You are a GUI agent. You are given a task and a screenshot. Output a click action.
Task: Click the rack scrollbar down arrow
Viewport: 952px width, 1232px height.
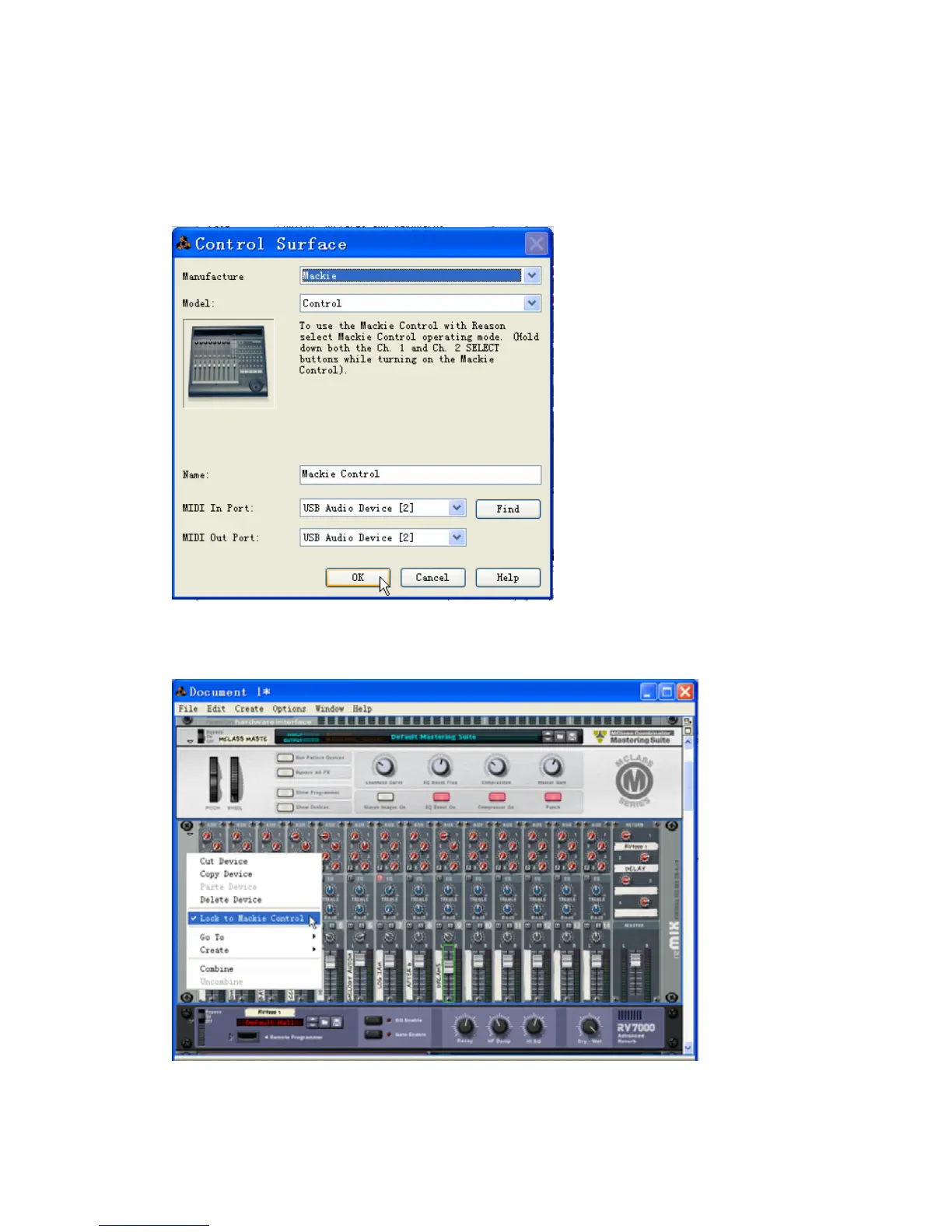click(688, 1048)
